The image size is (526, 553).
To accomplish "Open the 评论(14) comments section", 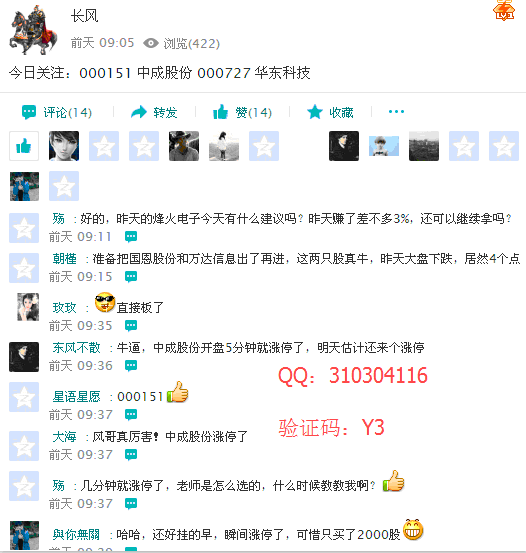I will click(x=57, y=113).
